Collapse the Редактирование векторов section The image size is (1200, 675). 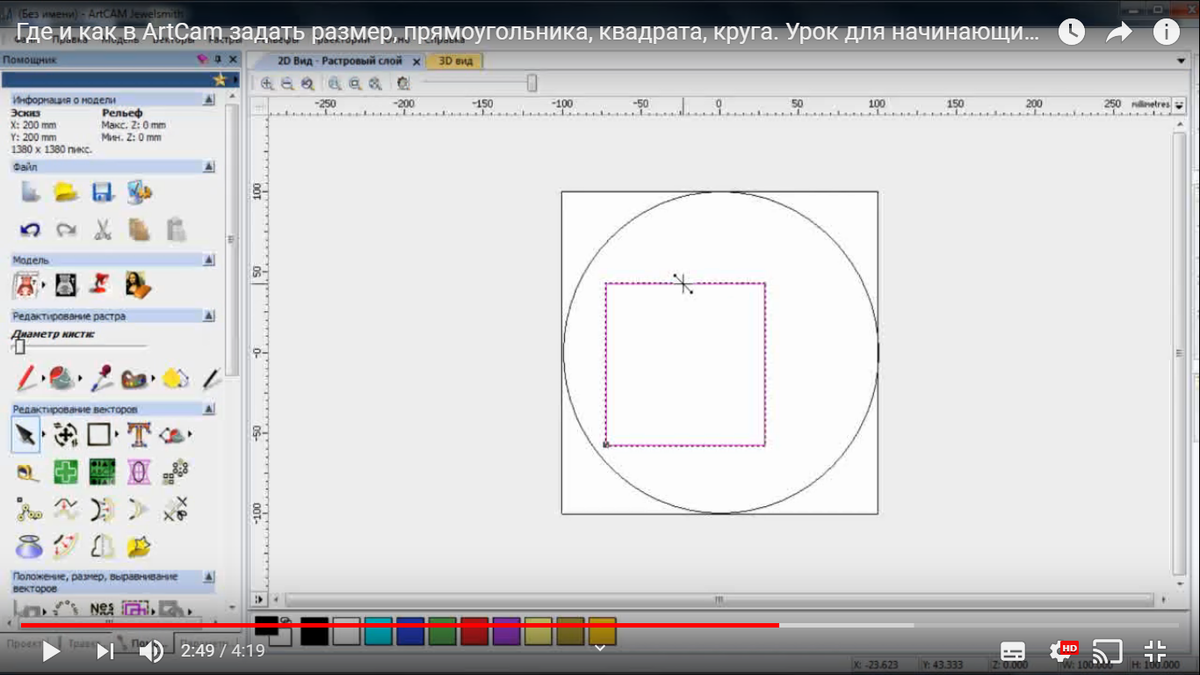coord(208,409)
